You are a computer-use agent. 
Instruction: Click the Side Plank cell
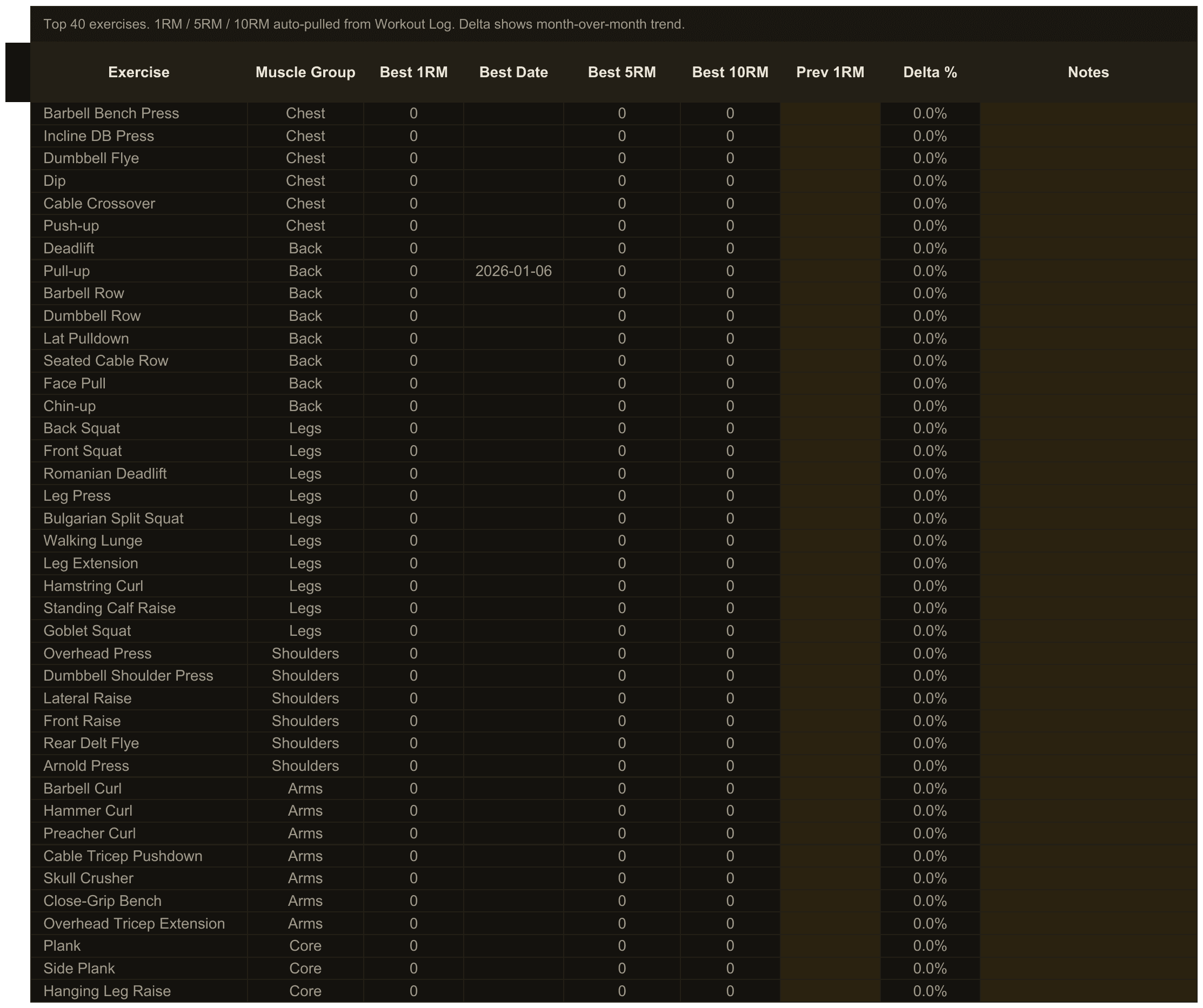pos(139,969)
